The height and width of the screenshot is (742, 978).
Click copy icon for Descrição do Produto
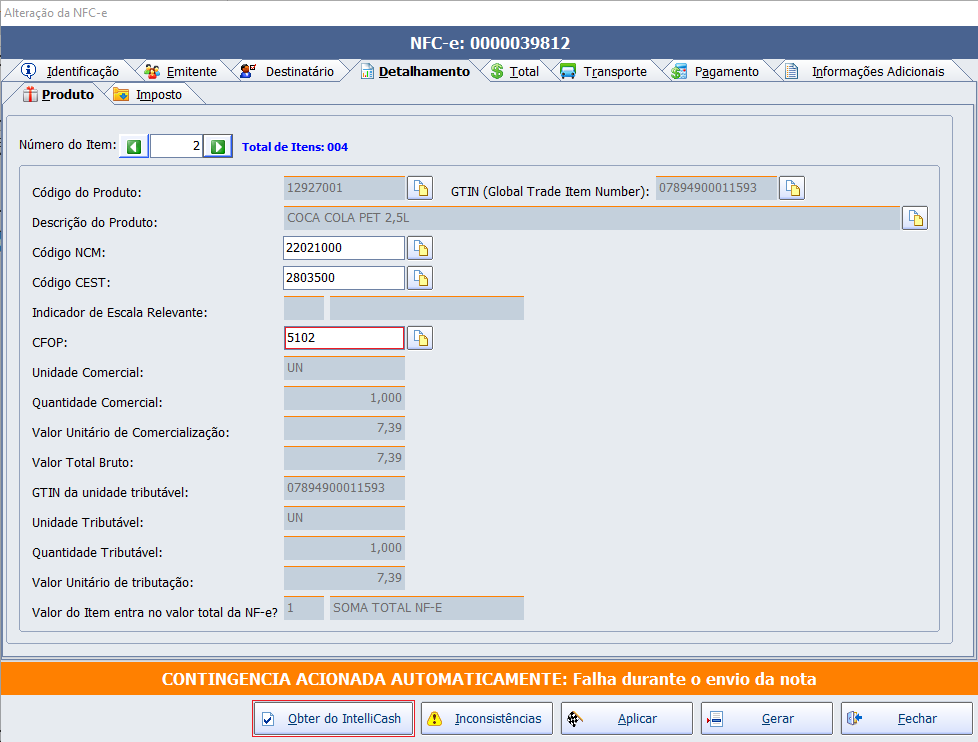[x=914, y=218]
